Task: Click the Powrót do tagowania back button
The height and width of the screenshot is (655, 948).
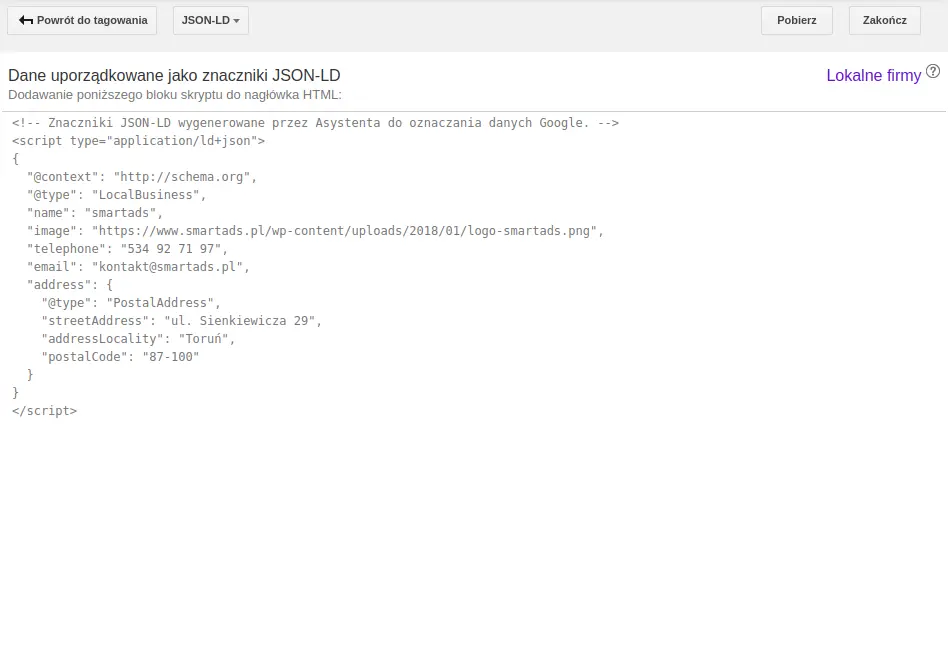Action: [82, 20]
